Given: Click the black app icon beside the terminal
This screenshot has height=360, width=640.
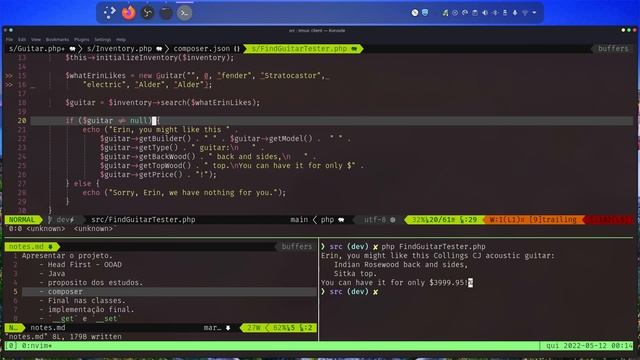Looking at the screenshot, I should (x=166, y=13).
